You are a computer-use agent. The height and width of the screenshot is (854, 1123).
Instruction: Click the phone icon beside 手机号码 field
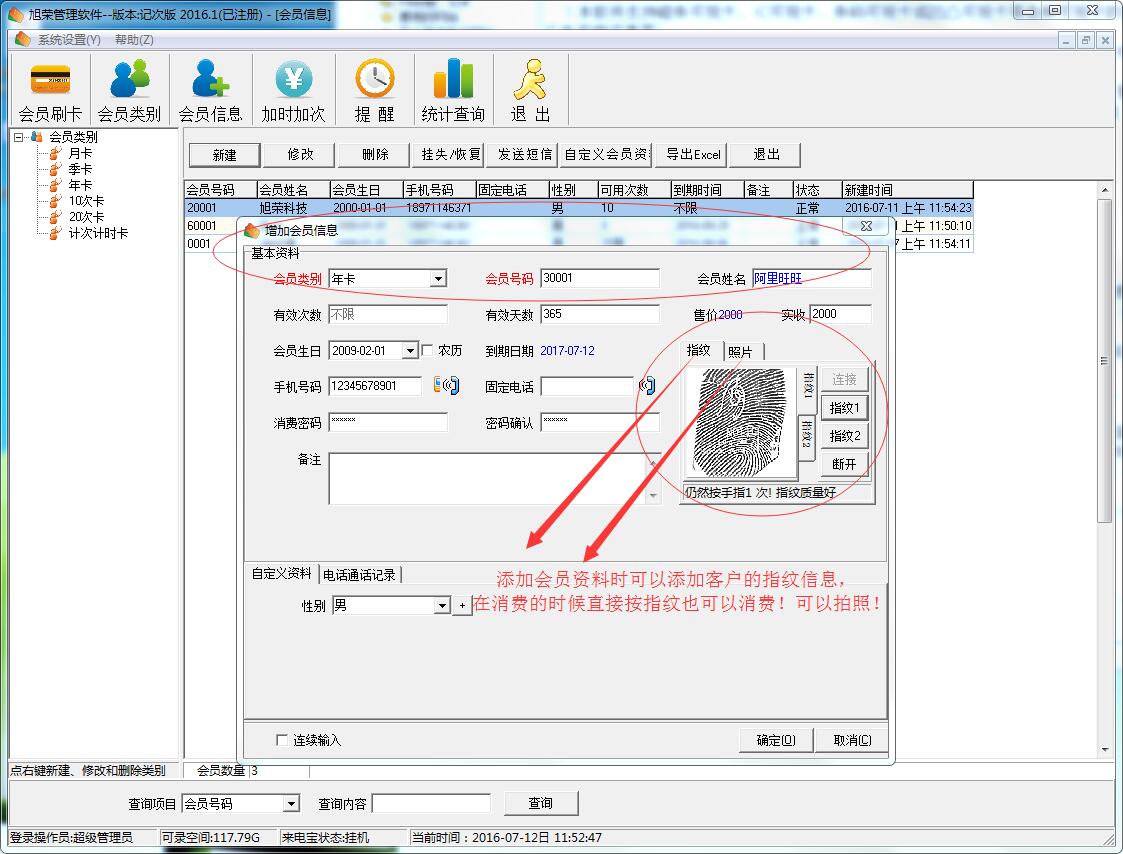[x=446, y=385]
